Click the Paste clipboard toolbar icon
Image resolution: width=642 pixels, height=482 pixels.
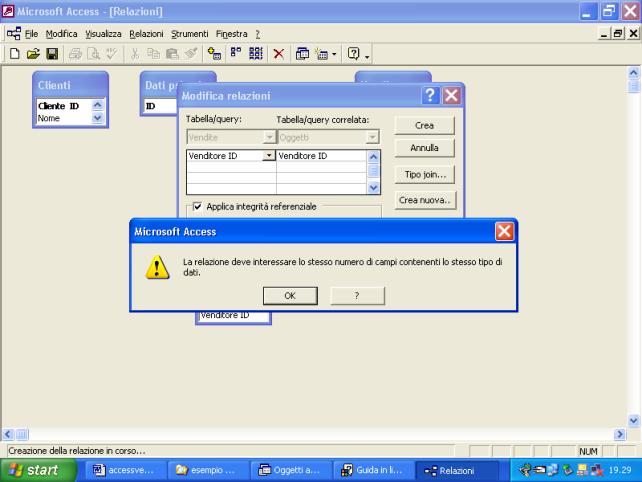pyautogui.click(x=172, y=54)
